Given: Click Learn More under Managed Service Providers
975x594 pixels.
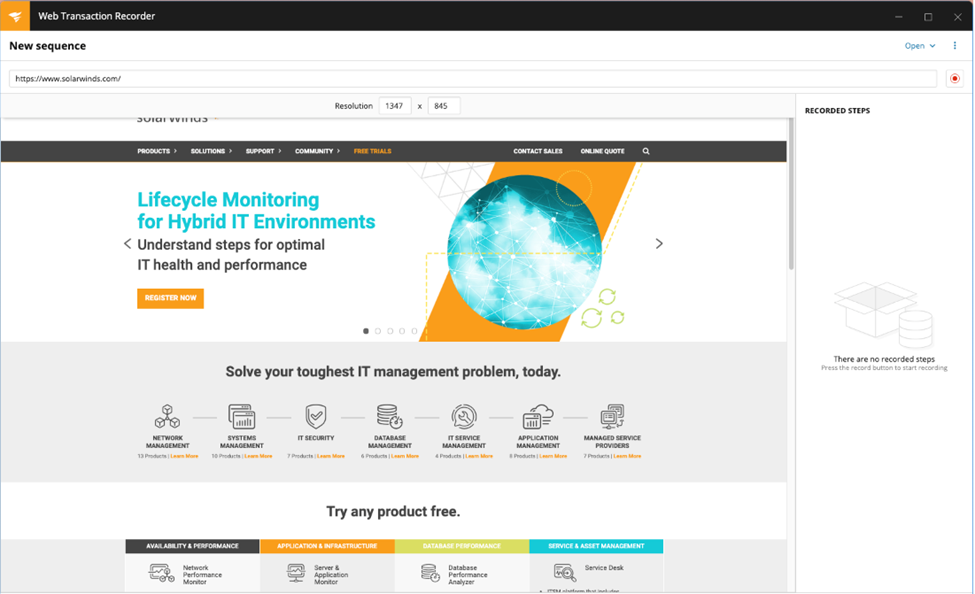Looking at the screenshot, I should tap(627, 456).
